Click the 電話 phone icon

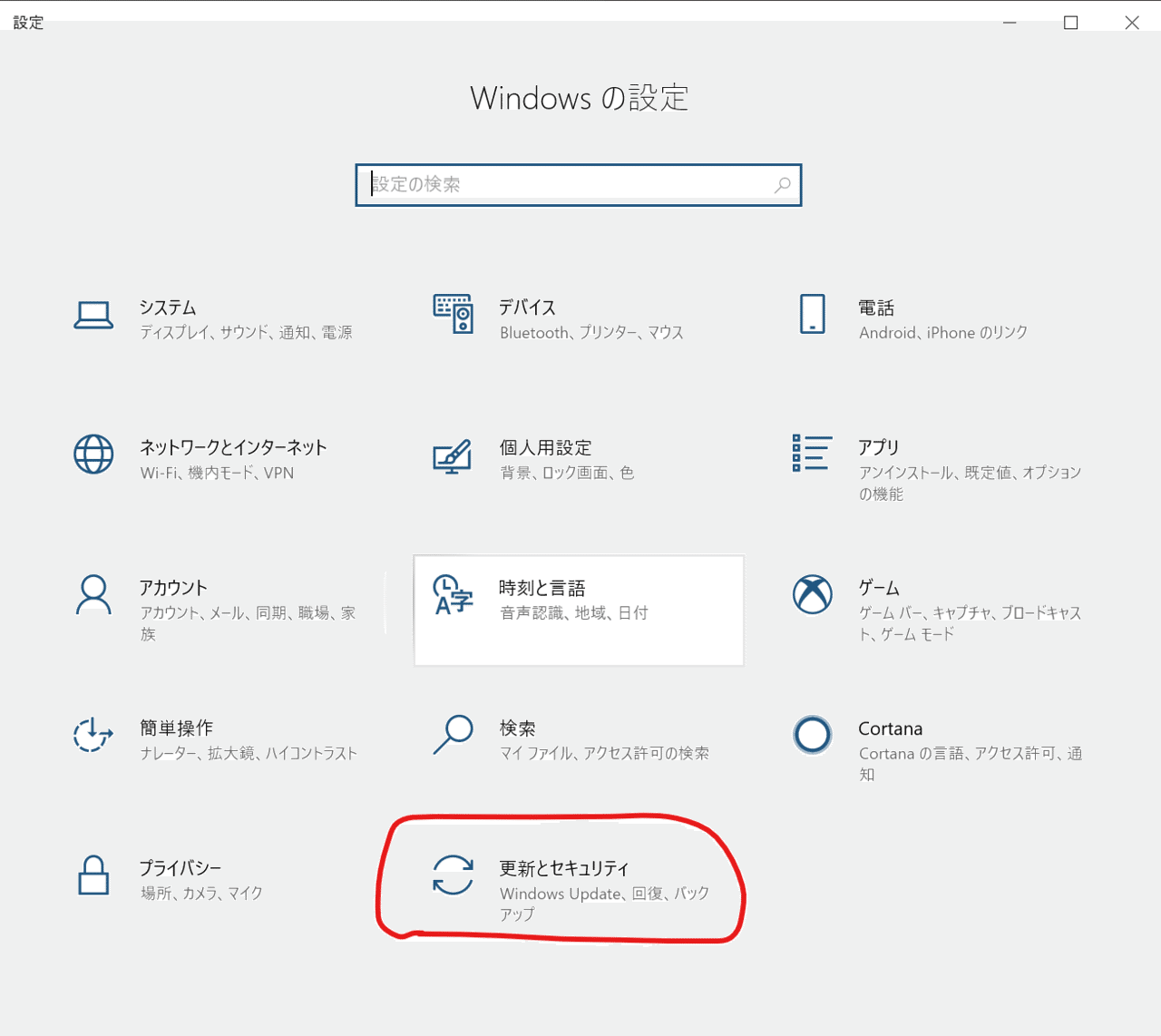coord(813,314)
